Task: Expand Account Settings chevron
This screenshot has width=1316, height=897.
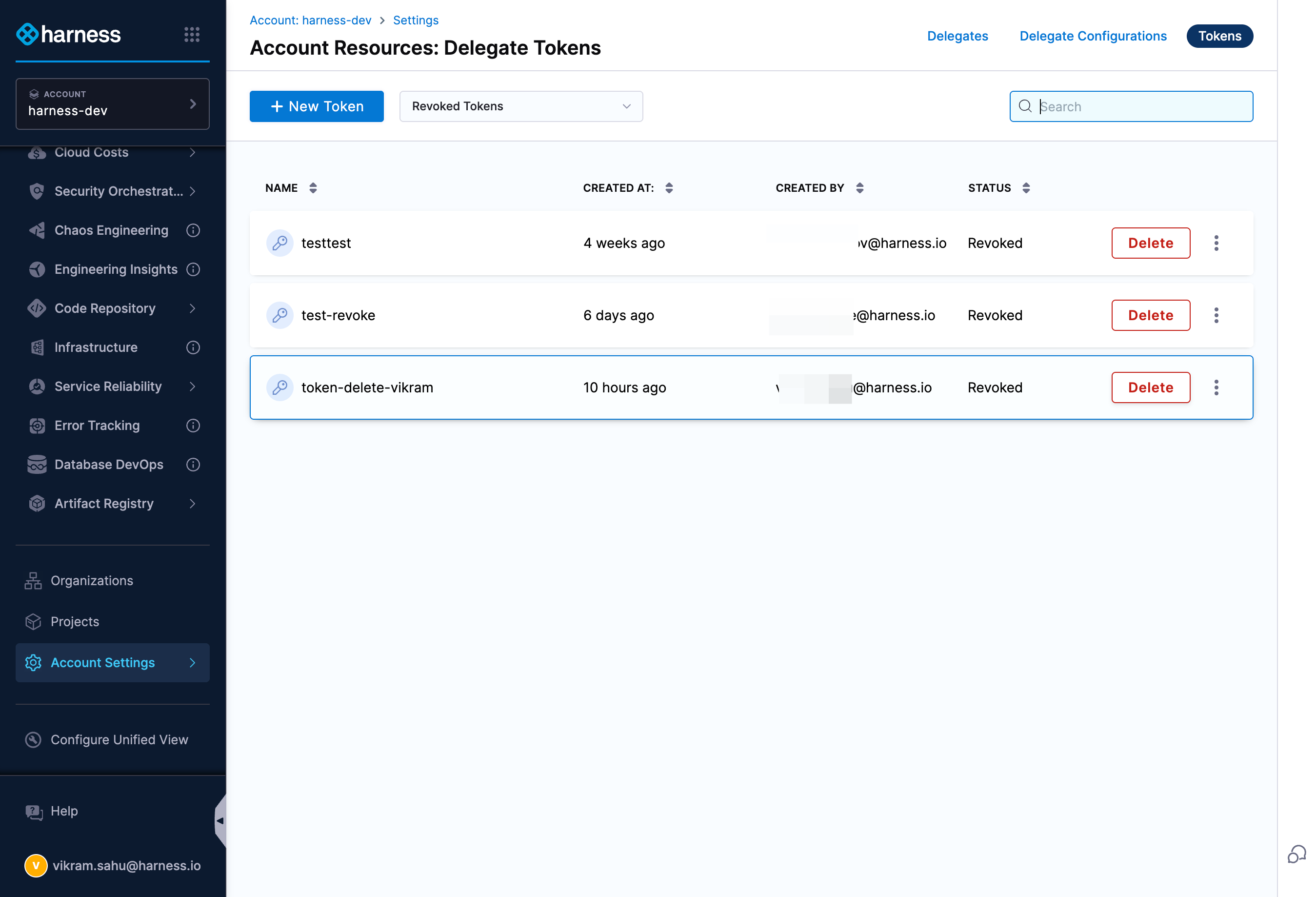Action: click(x=193, y=663)
